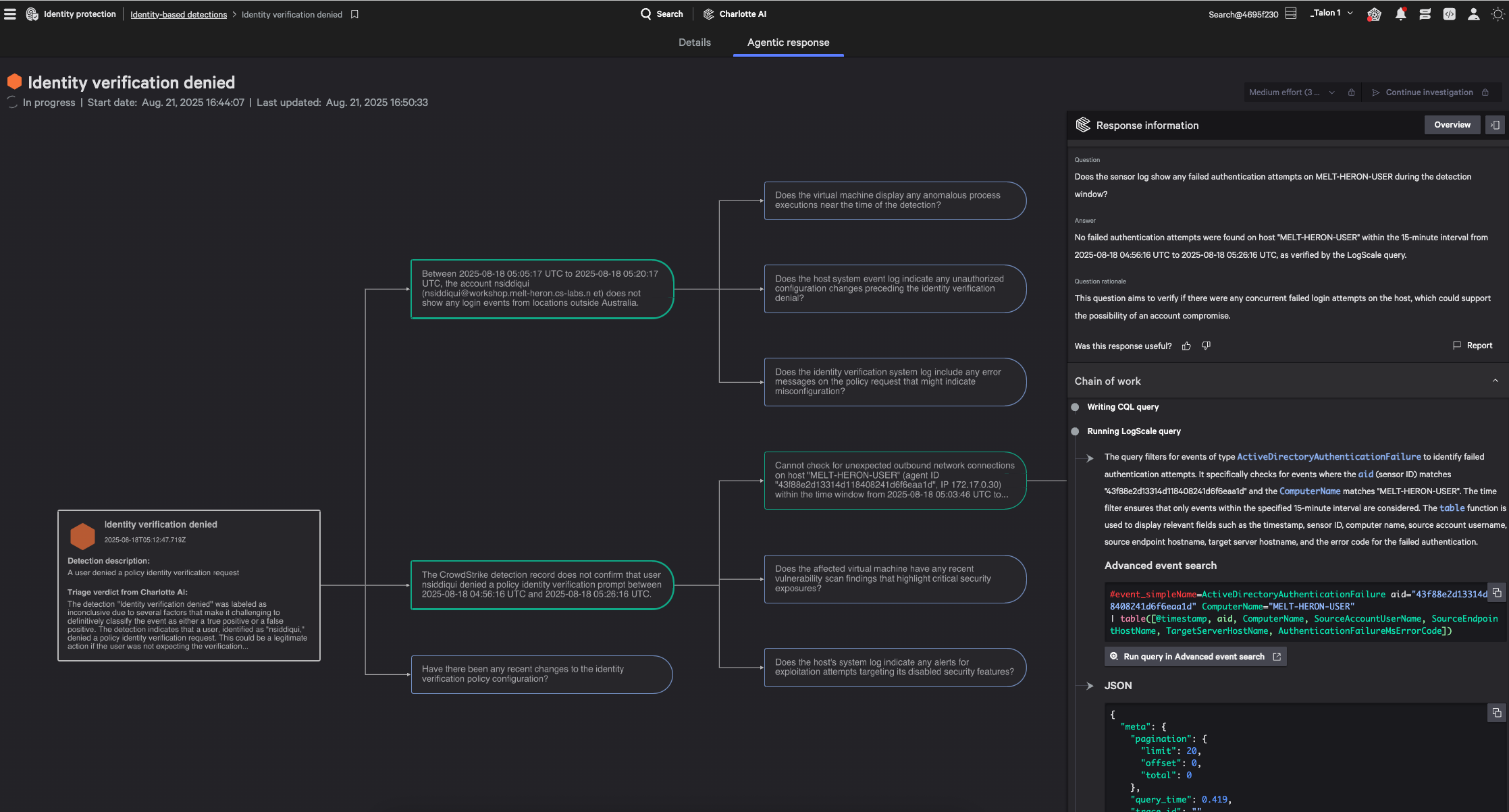The width and height of the screenshot is (1509, 812).
Task: Open the _Talon 1 dropdown
Action: coord(1331,13)
